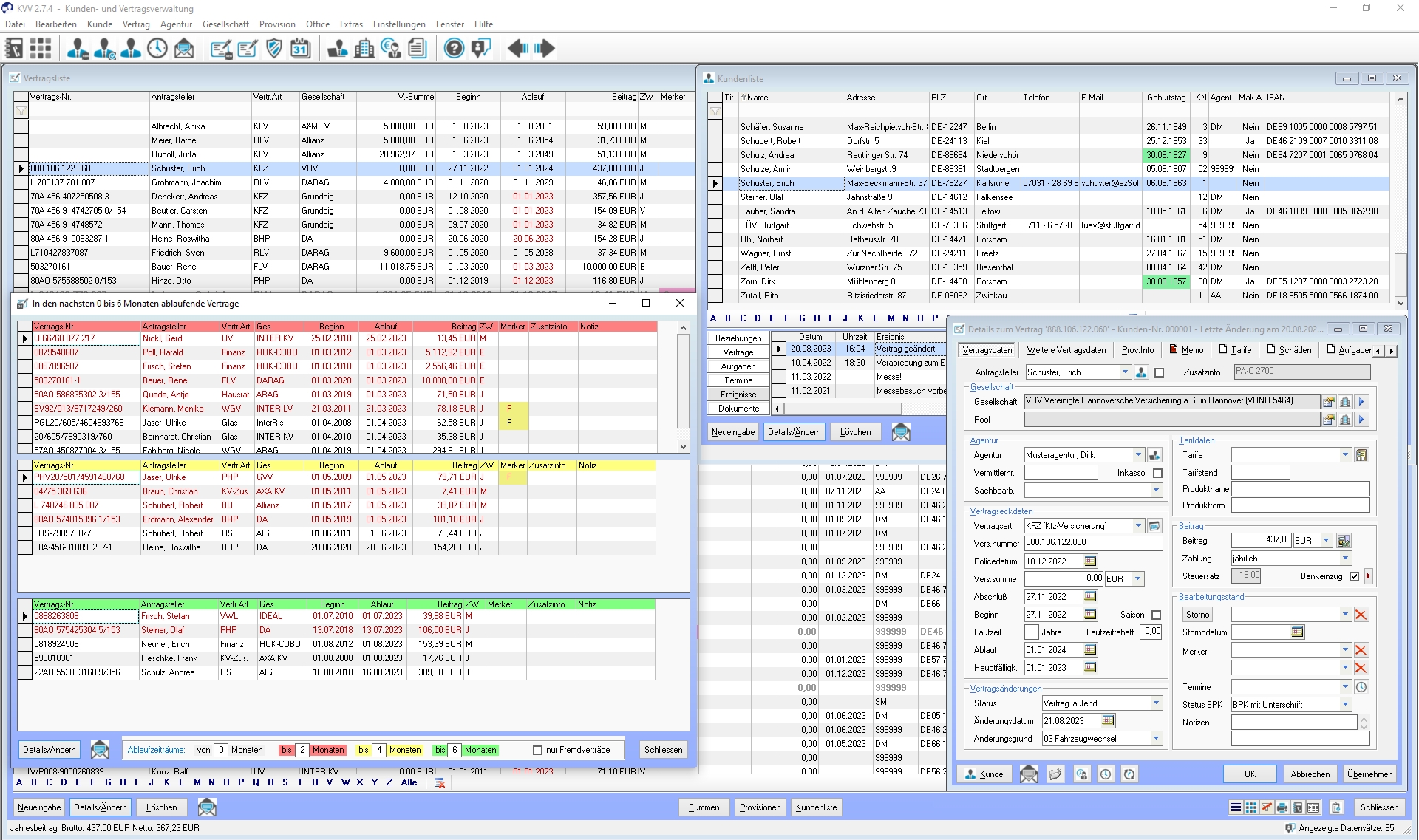
Task: Switch to the Weitere Vertragsdaten tab
Action: pyautogui.click(x=1066, y=350)
